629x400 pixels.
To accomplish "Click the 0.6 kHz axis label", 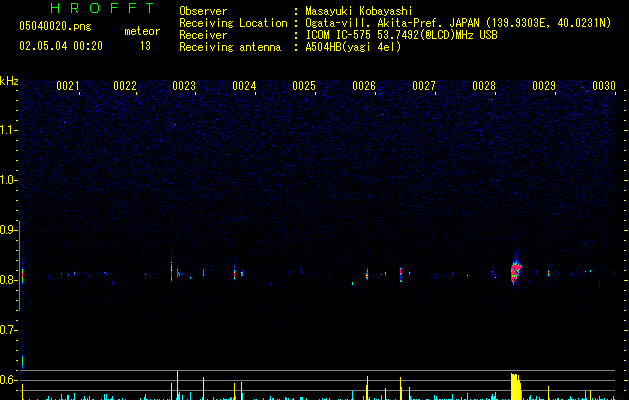I will (8, 380).
